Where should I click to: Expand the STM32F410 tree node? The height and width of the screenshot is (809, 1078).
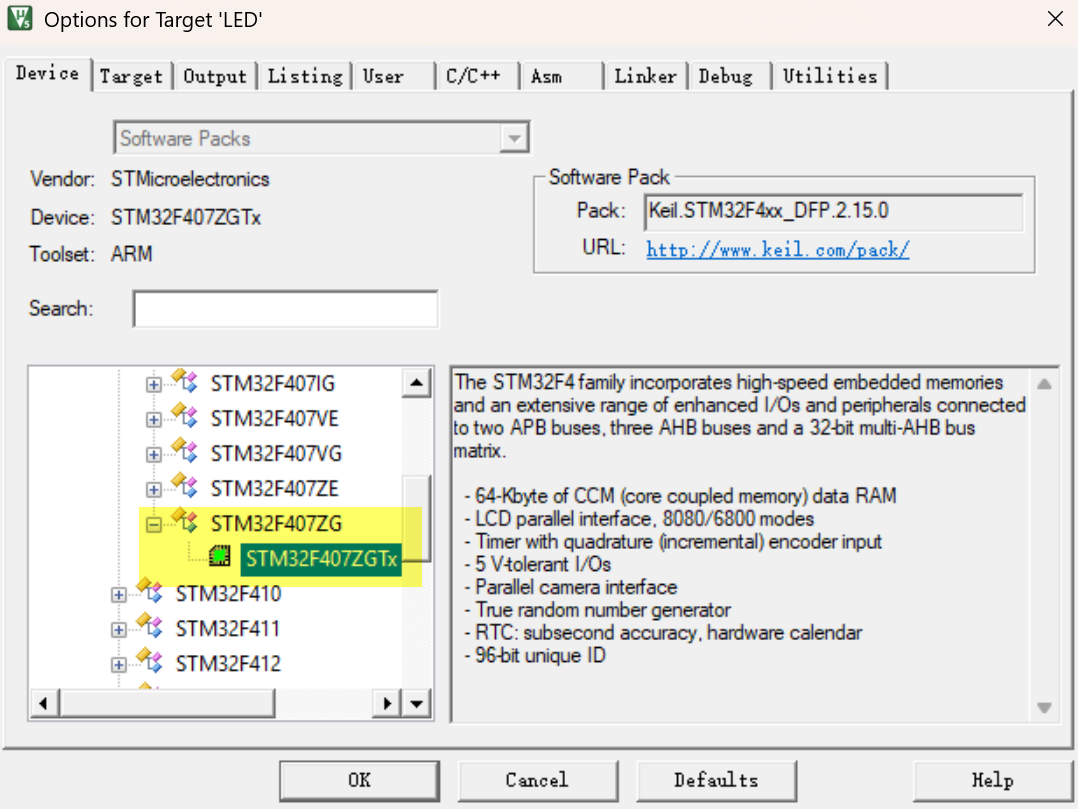pos(119,595)
